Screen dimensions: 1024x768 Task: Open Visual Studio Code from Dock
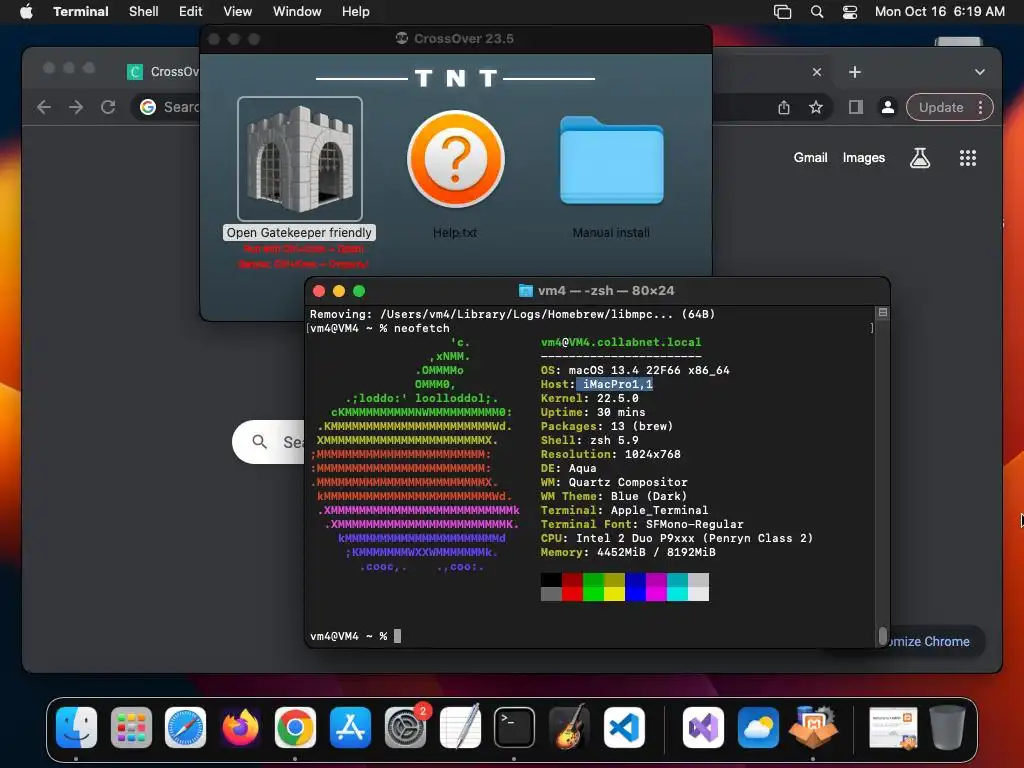pos(624,728)
